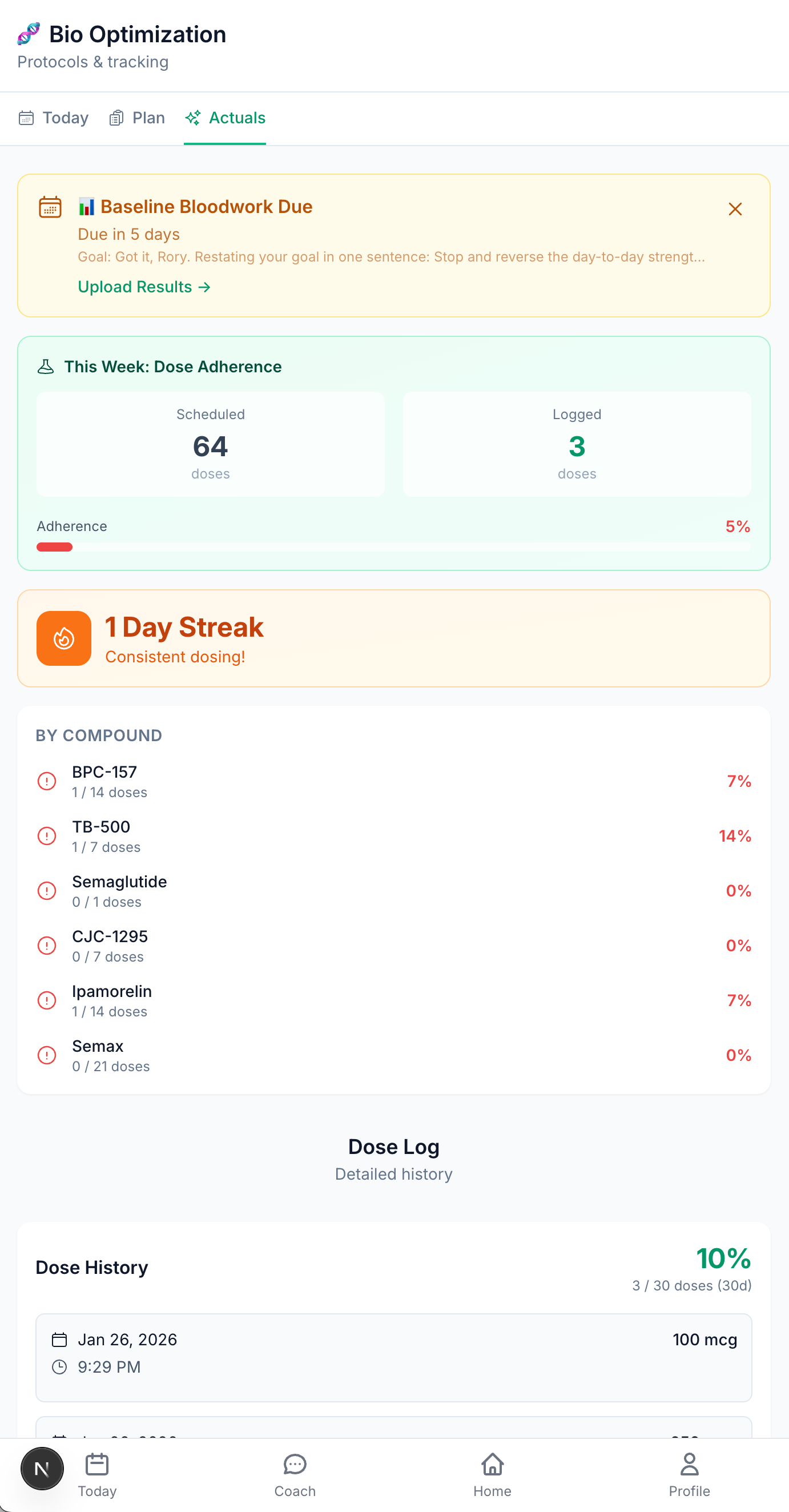This screenshot has width=789, height=1512.
Task: Switch to the Plan tab
Action: click(137, 118)
